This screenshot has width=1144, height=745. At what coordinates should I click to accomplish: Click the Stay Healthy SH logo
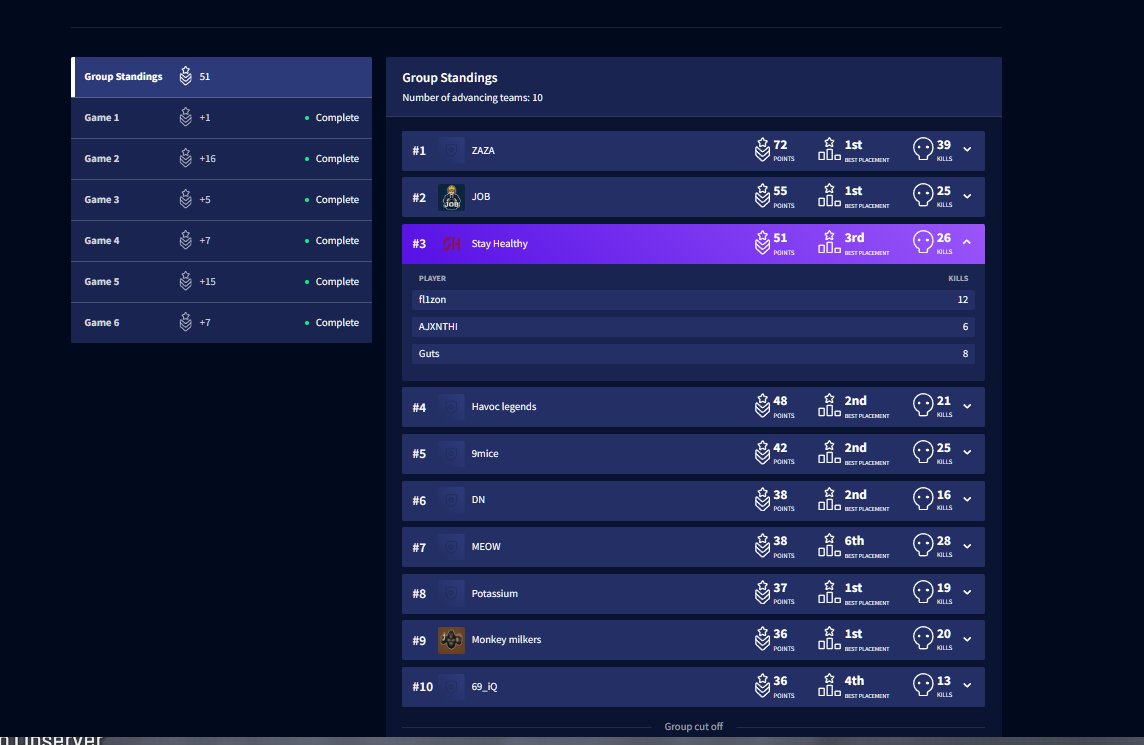coord(451,244)
